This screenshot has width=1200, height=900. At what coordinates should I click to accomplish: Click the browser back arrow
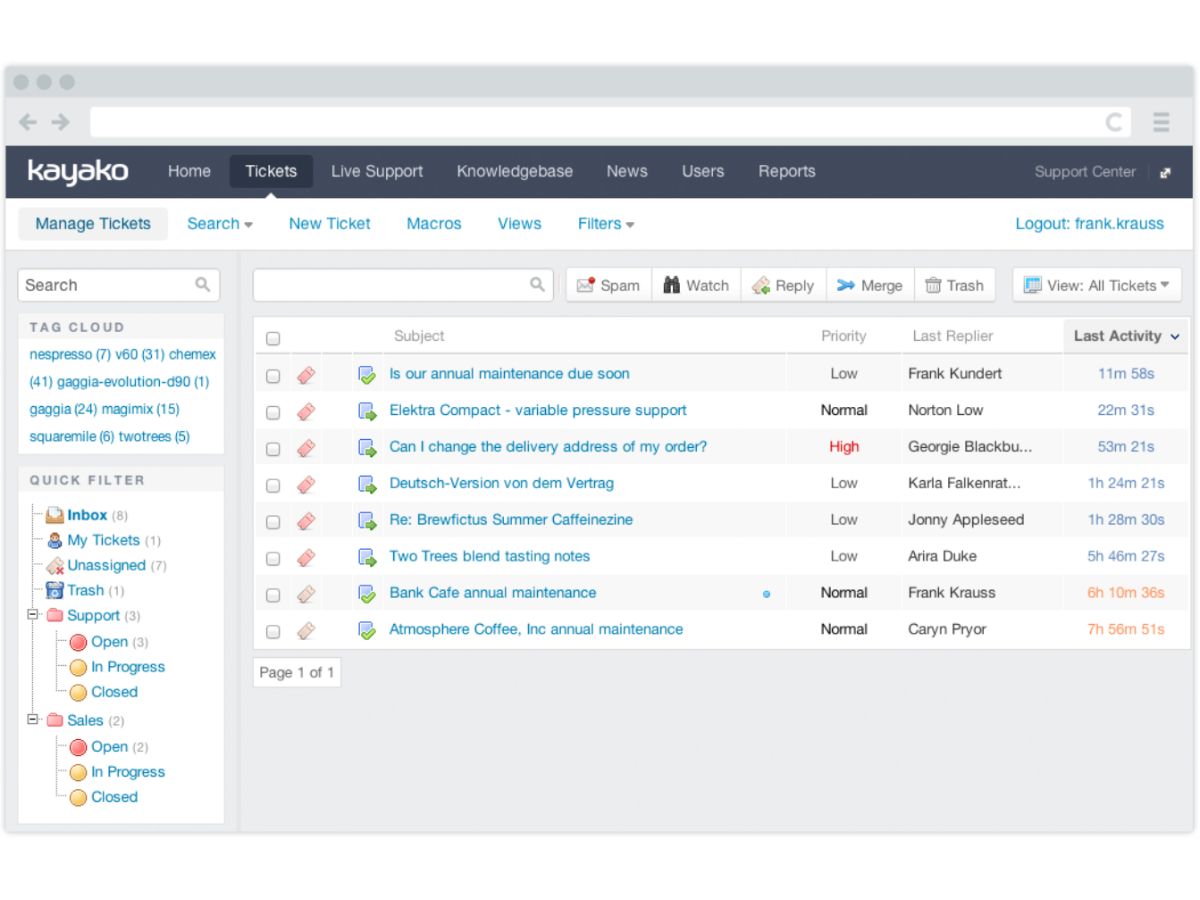tap(28, 122)
